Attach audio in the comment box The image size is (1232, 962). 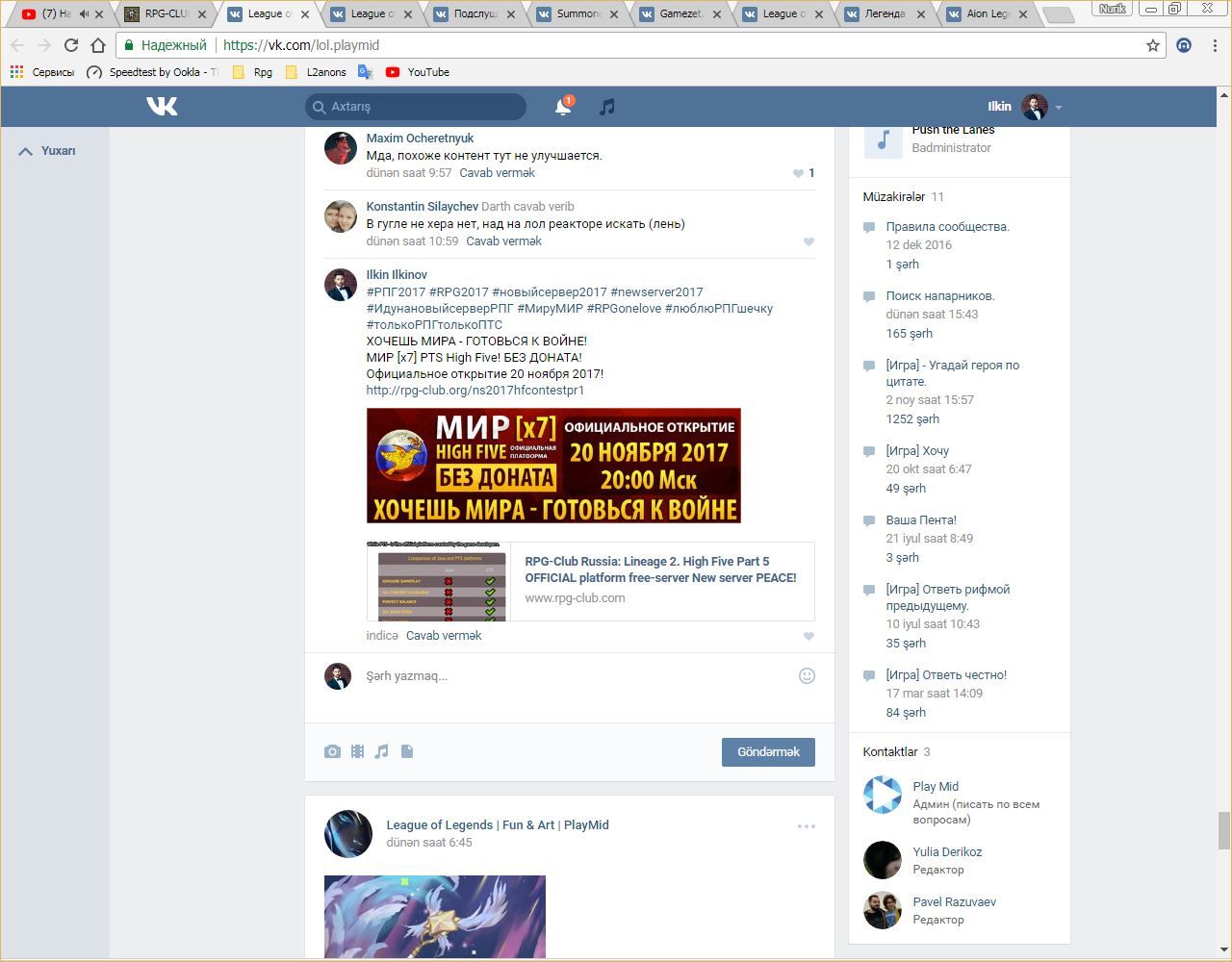[382, 751]
